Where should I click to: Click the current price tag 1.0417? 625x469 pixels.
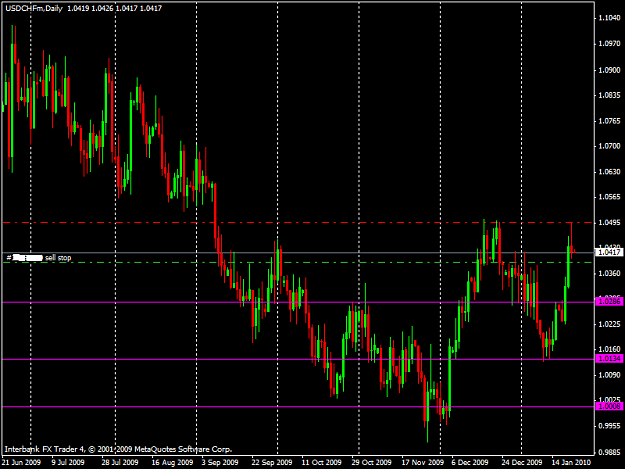point(609,252)
